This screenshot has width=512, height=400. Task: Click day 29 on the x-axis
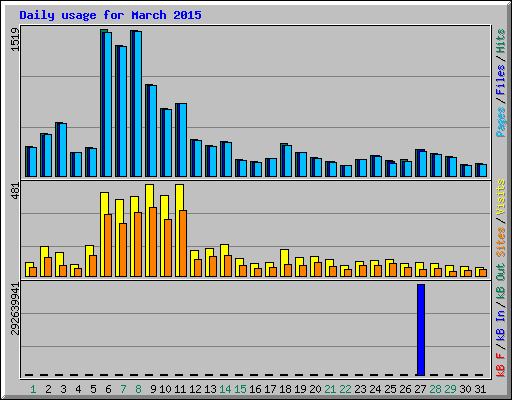click(x=450, y=389)
